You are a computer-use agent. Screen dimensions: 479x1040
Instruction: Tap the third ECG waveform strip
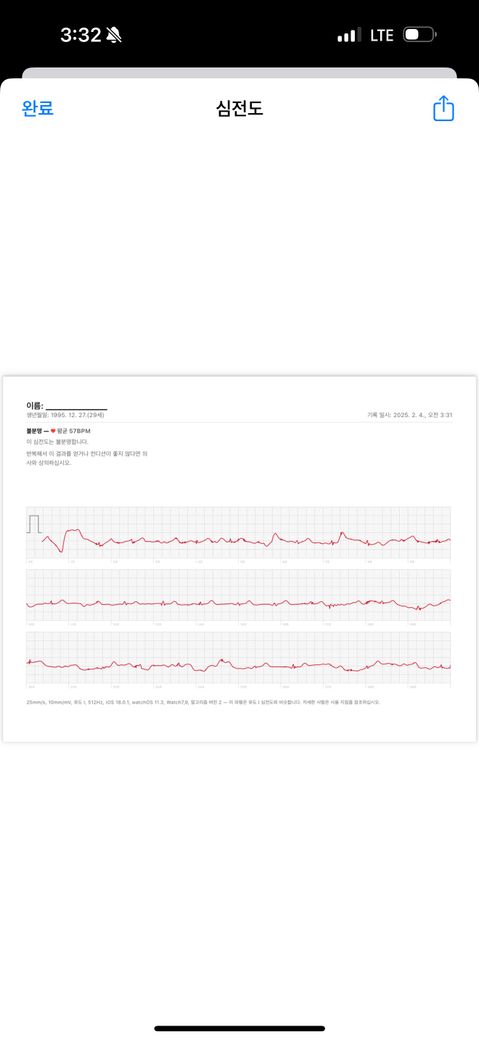pyautogui.click(x=238, y=658)
